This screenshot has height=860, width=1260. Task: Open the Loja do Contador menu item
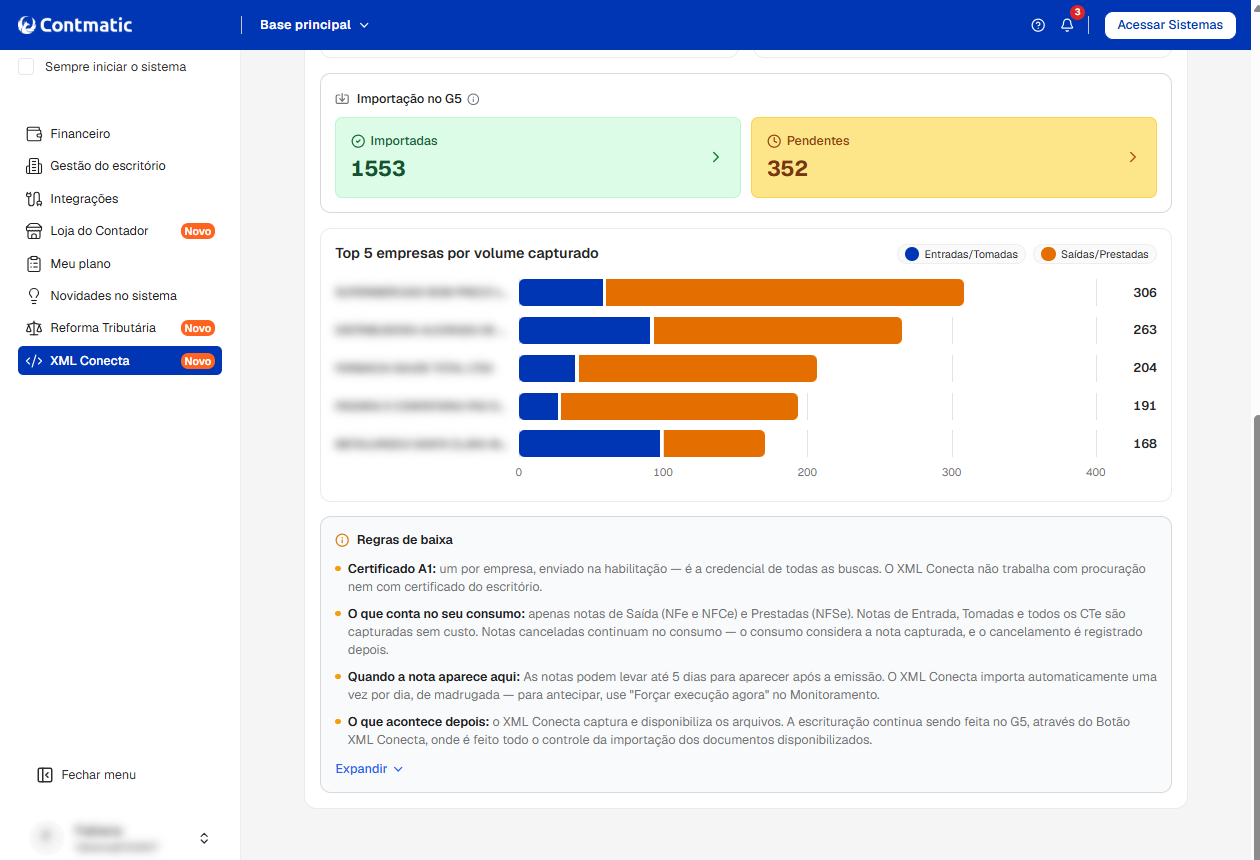pyautogui.click(x=120, y=231)
